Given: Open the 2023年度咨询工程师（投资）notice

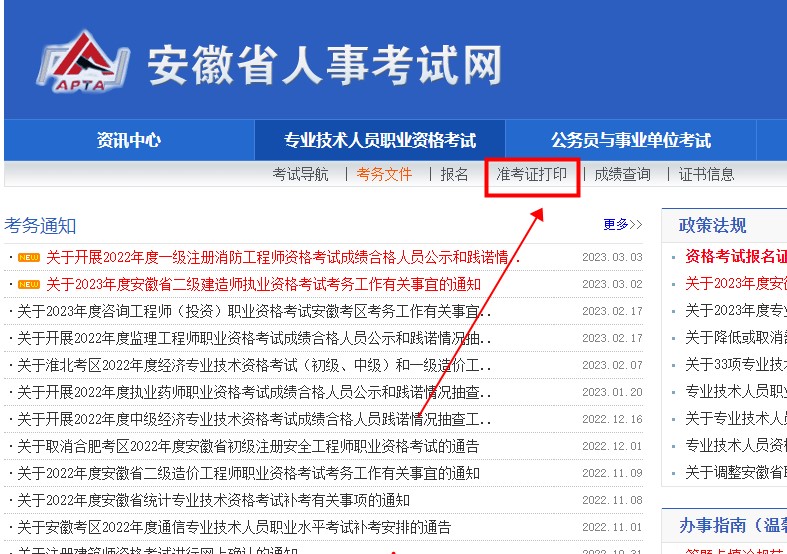Looking at the screenshot, I should click(250, 311).
